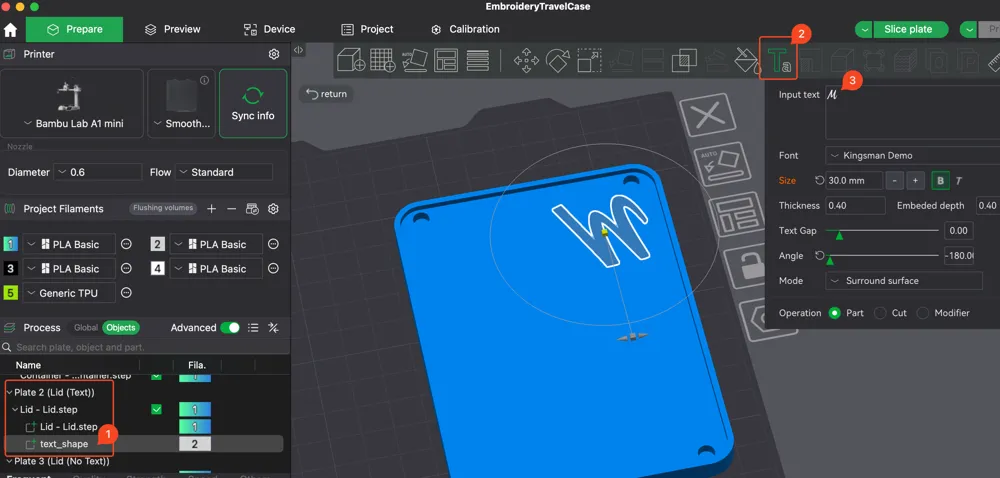
Task: Switch to the Preview tab
Action: coord(172,29)
